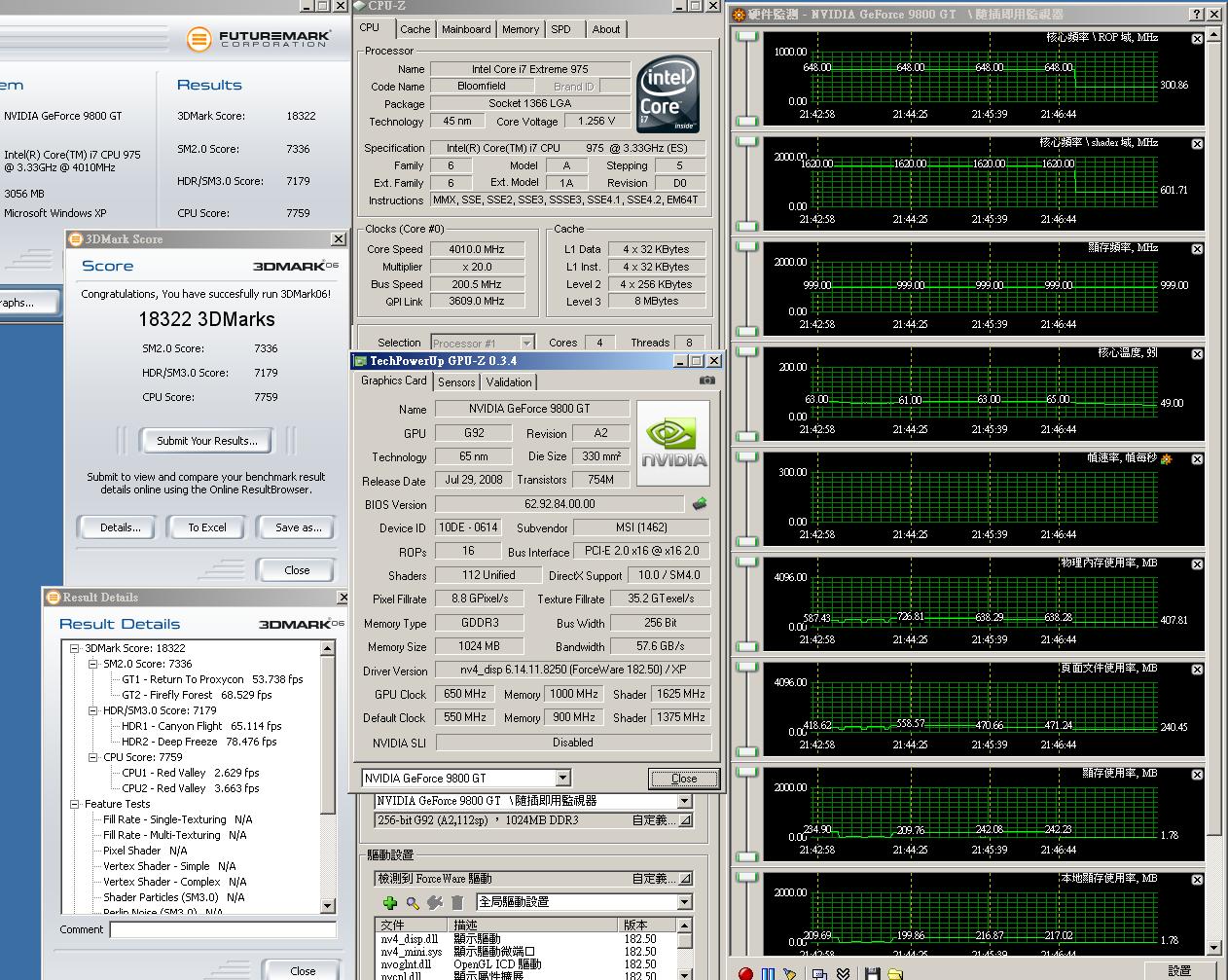Click the Comment input field
This screenshot has width=1228, height=980.
click(224, 930)
